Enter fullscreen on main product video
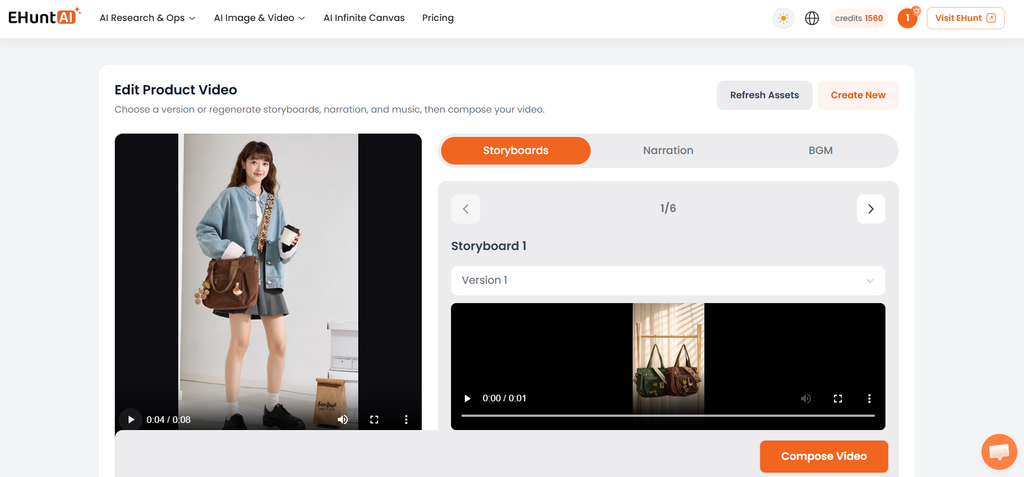 point(374,419)
